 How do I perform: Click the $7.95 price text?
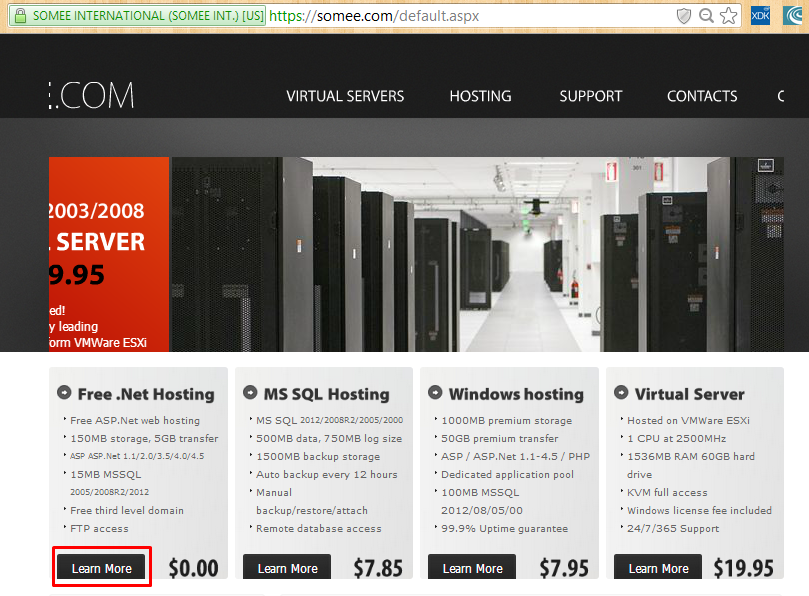point(563,568)
